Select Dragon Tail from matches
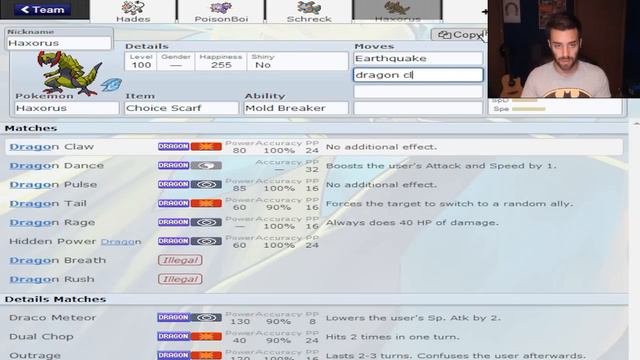640x360 pixels. [x=314, y=203]
